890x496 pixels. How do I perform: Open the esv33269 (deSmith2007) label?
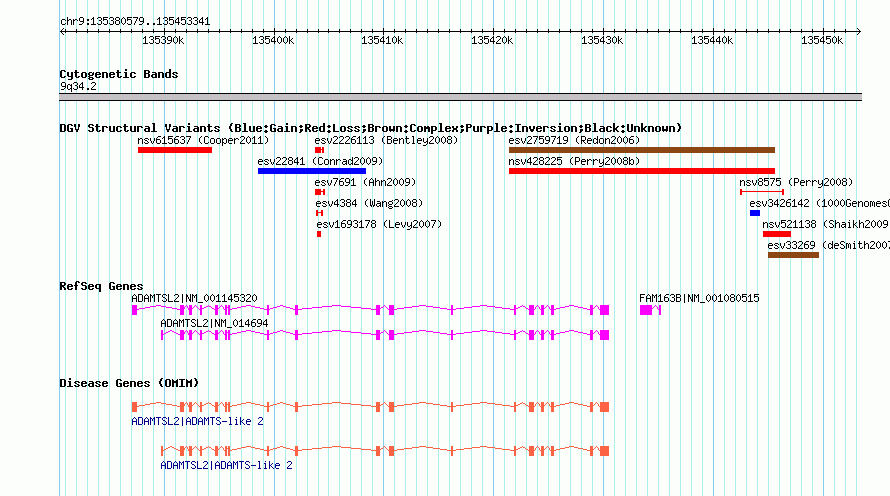pos(829,245)
